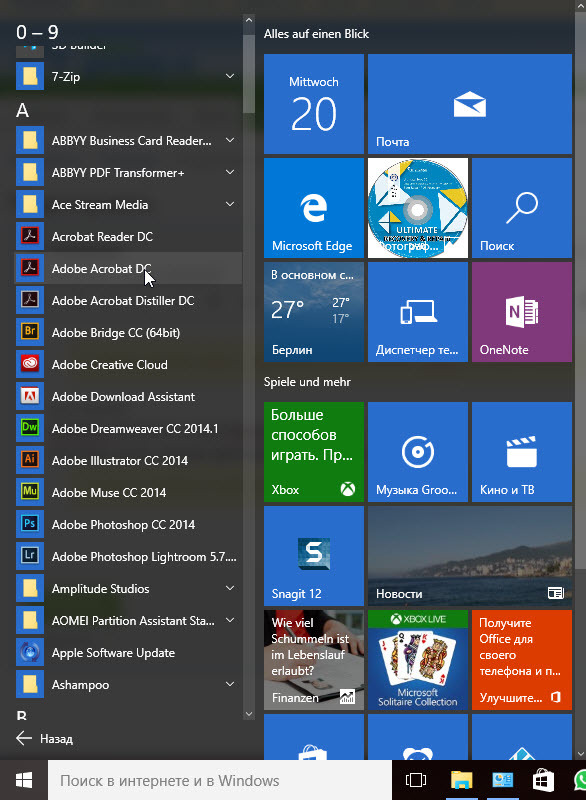Click the Apple Software Update label
586x800 pixels.
point(113,653)
